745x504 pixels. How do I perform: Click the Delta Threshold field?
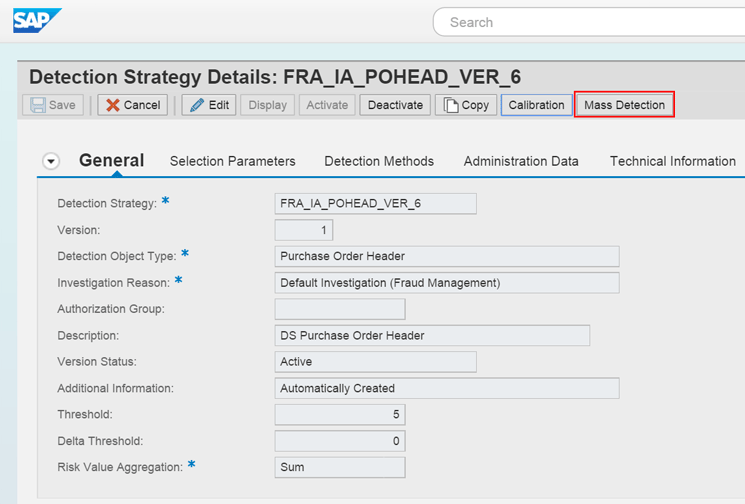click(340, 441)
